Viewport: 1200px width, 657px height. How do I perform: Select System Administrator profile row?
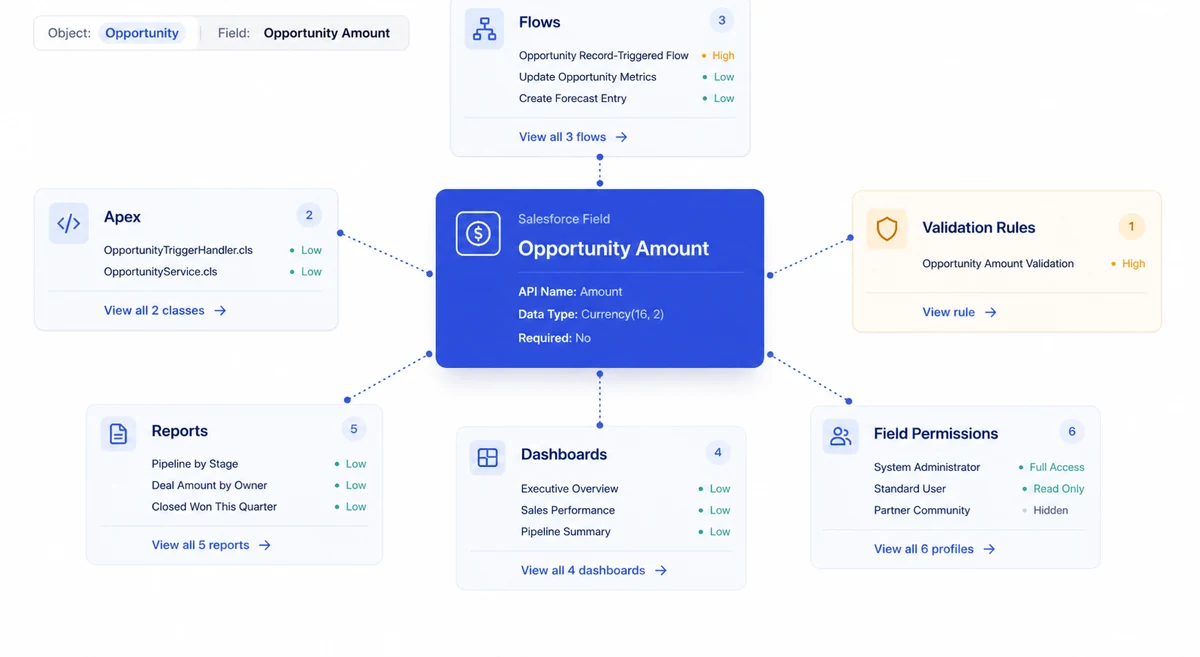coord(979,467)
